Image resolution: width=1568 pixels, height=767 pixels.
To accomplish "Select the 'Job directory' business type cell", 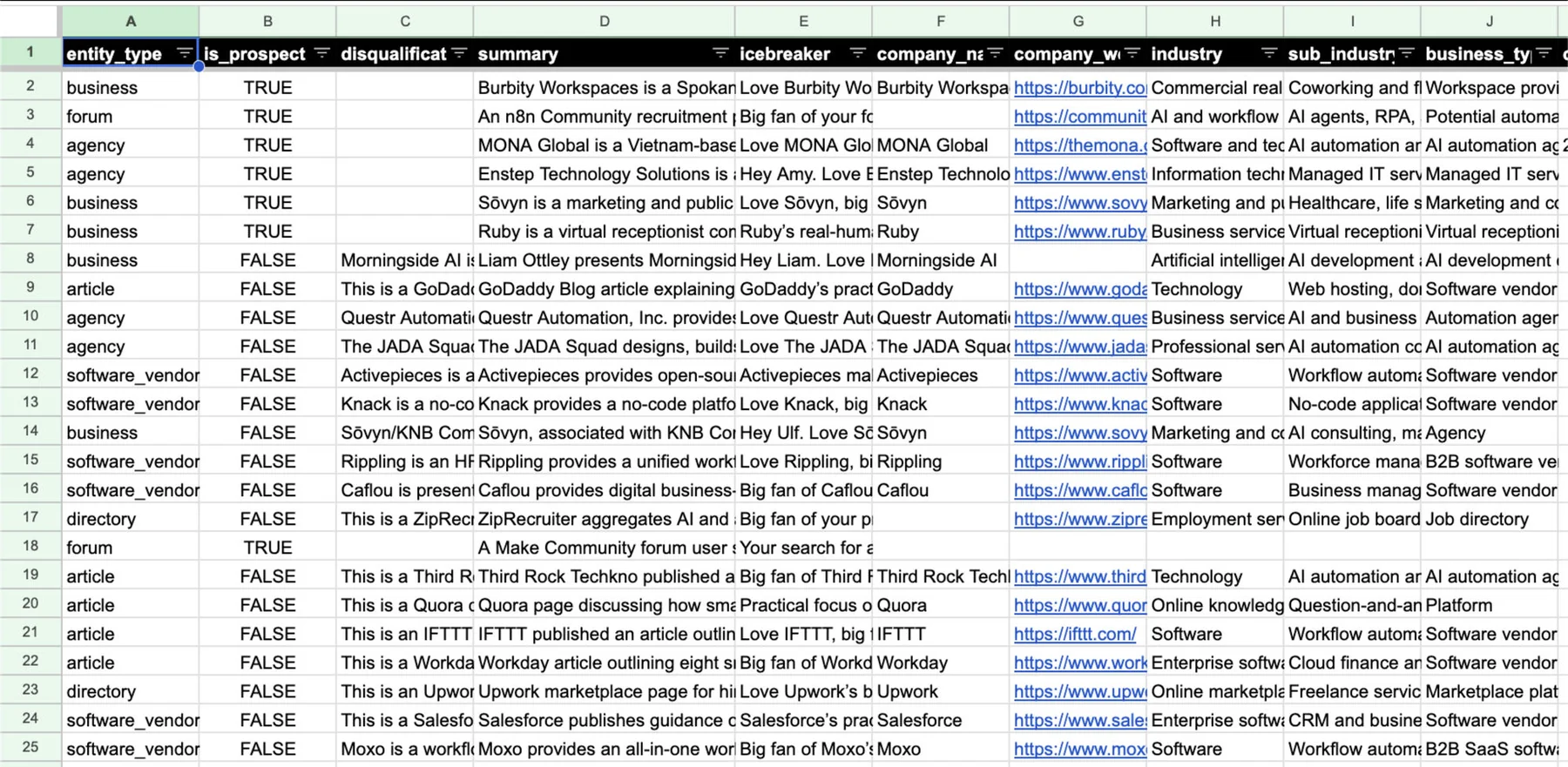I will pos(1490,518).
